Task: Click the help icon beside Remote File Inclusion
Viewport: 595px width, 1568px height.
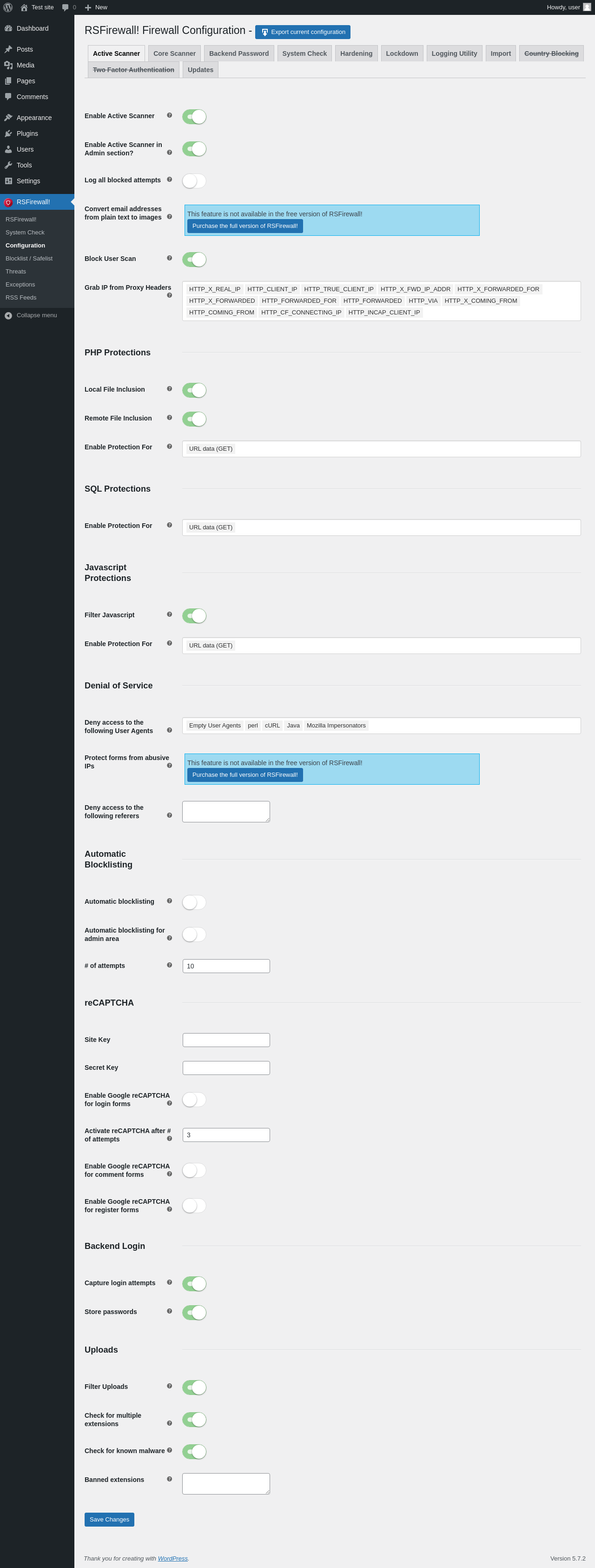Action: click(x=169, y=418)
